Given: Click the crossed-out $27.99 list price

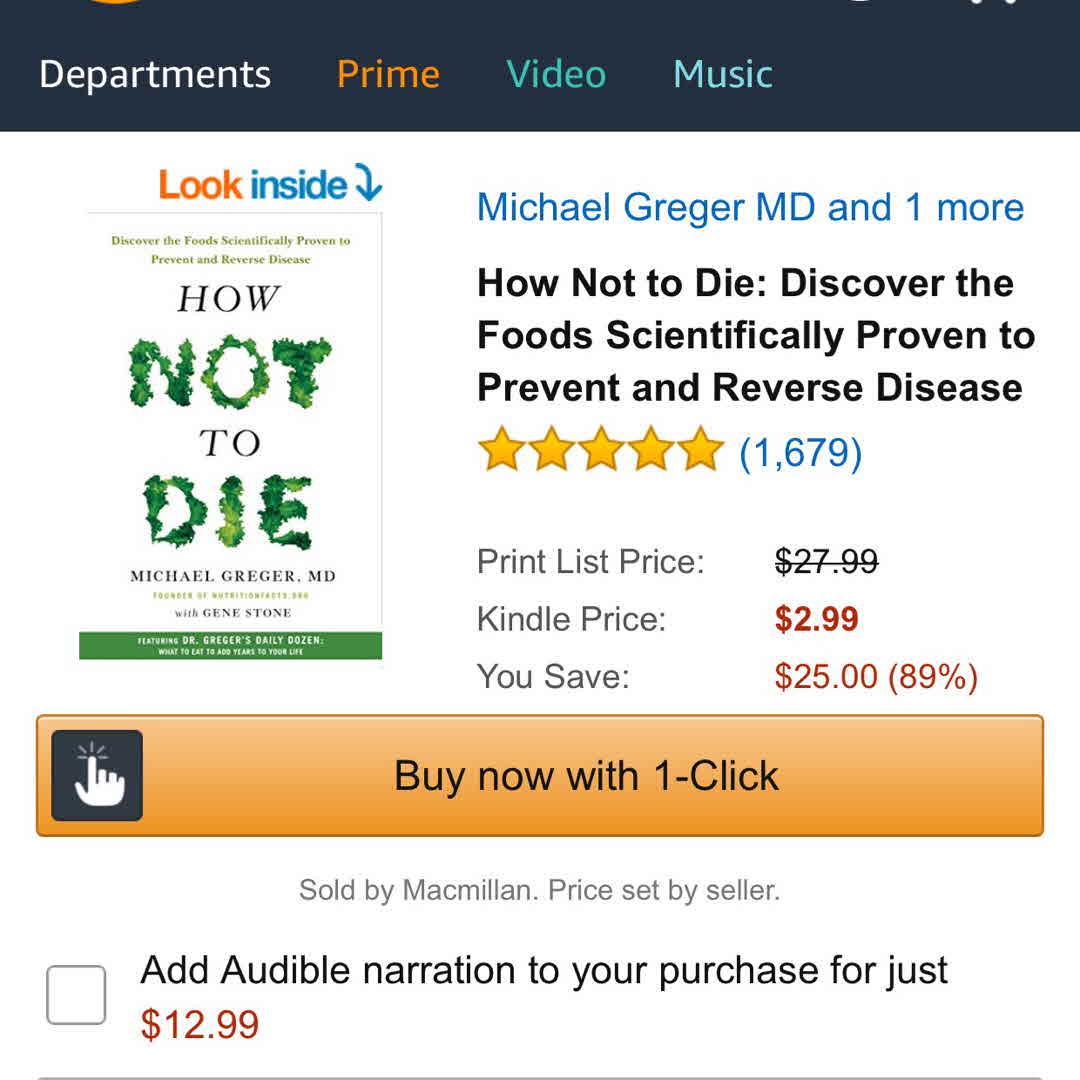Looking at the screenshot, I should [826, 562].
